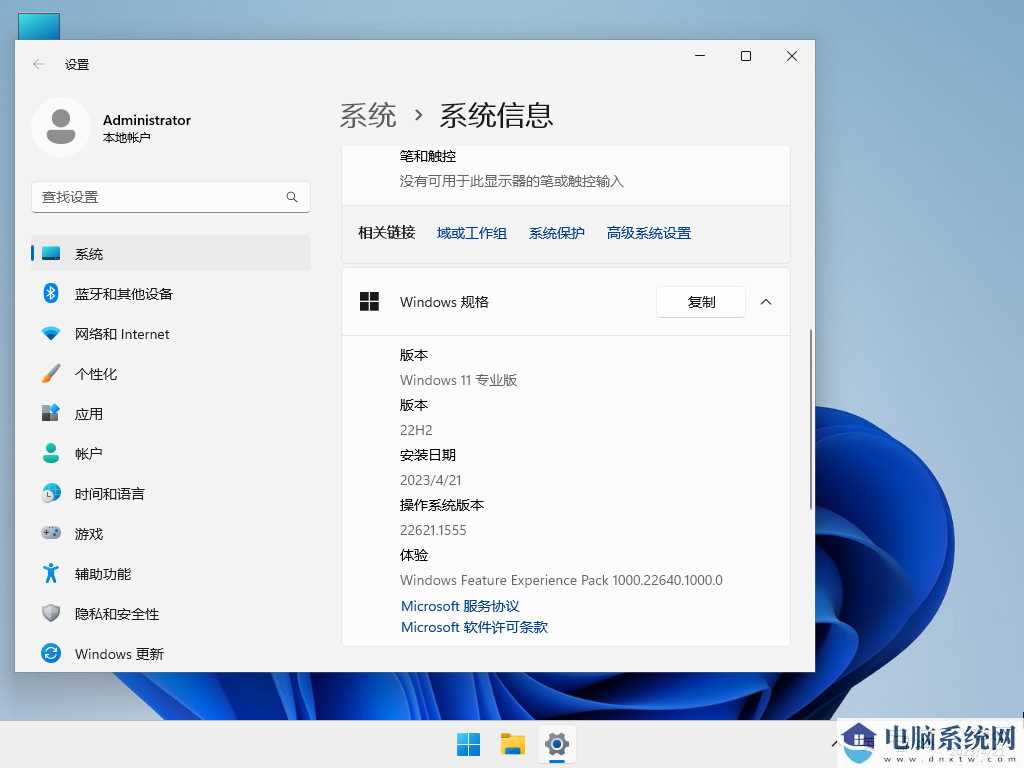
Task: Select 应用 in the sidebar
Action: click(x=170, y=413)
